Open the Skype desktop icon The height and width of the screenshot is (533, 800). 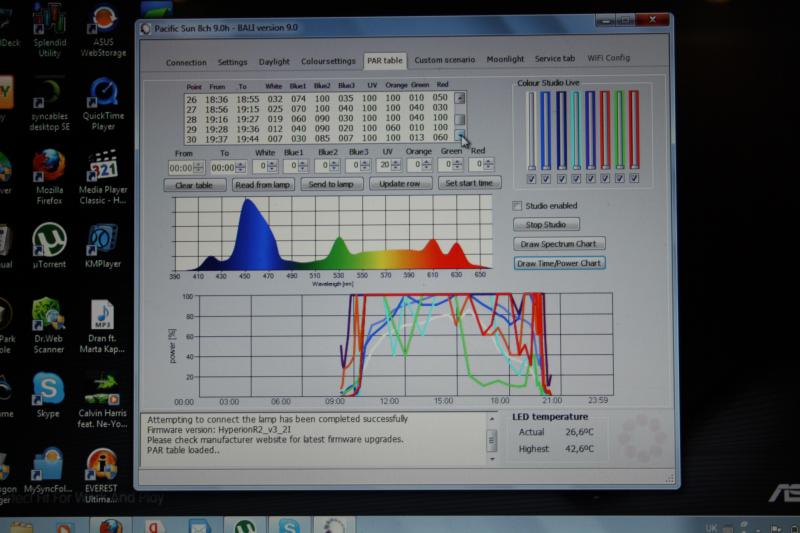point(47,389)
